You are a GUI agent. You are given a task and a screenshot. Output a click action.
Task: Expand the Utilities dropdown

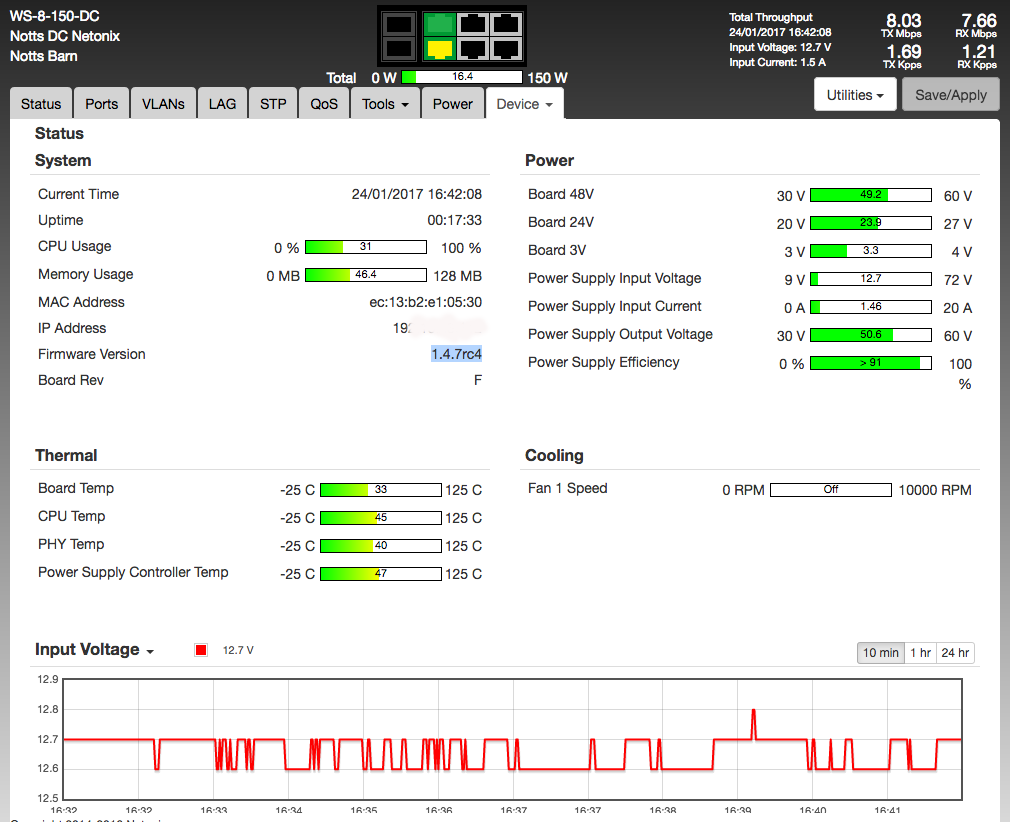coord(855,95)
